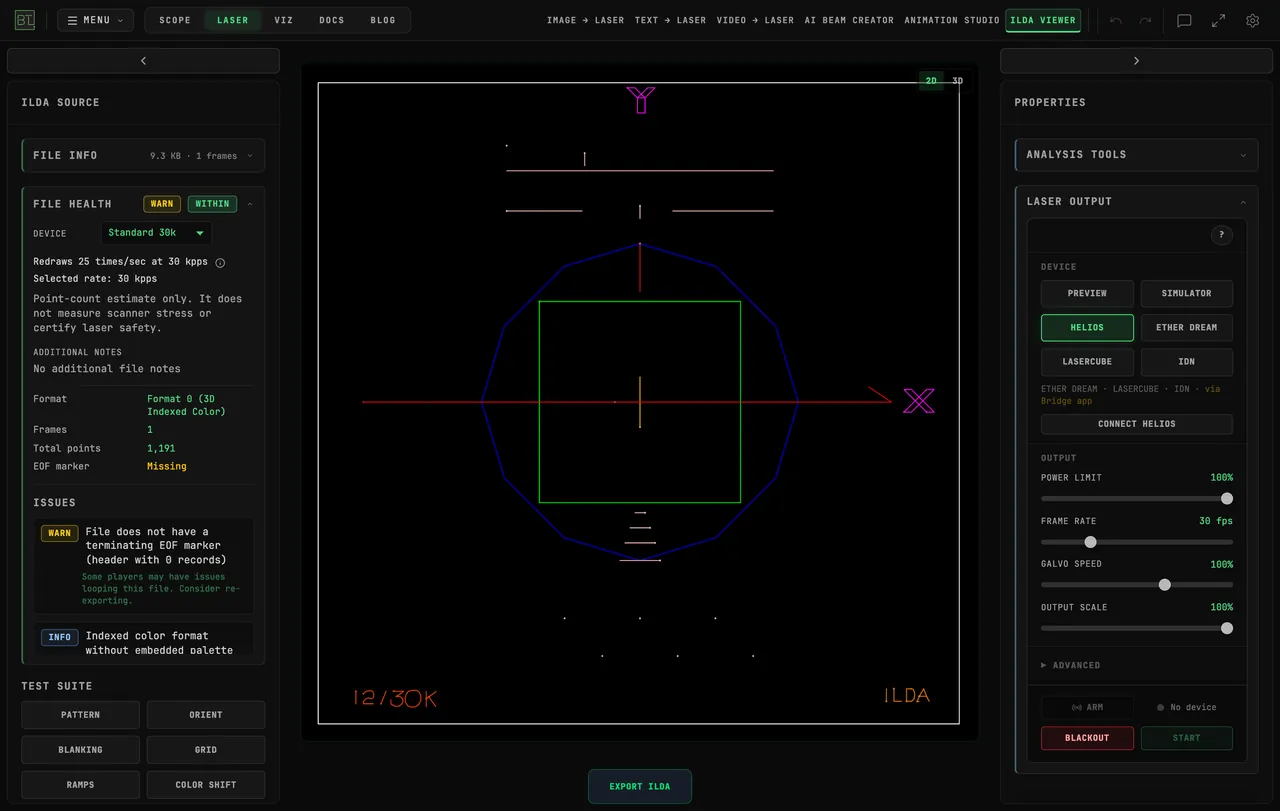Go to the Docs tab
The width and height of the screenshot is (1280, 811).
click(332, 20)
